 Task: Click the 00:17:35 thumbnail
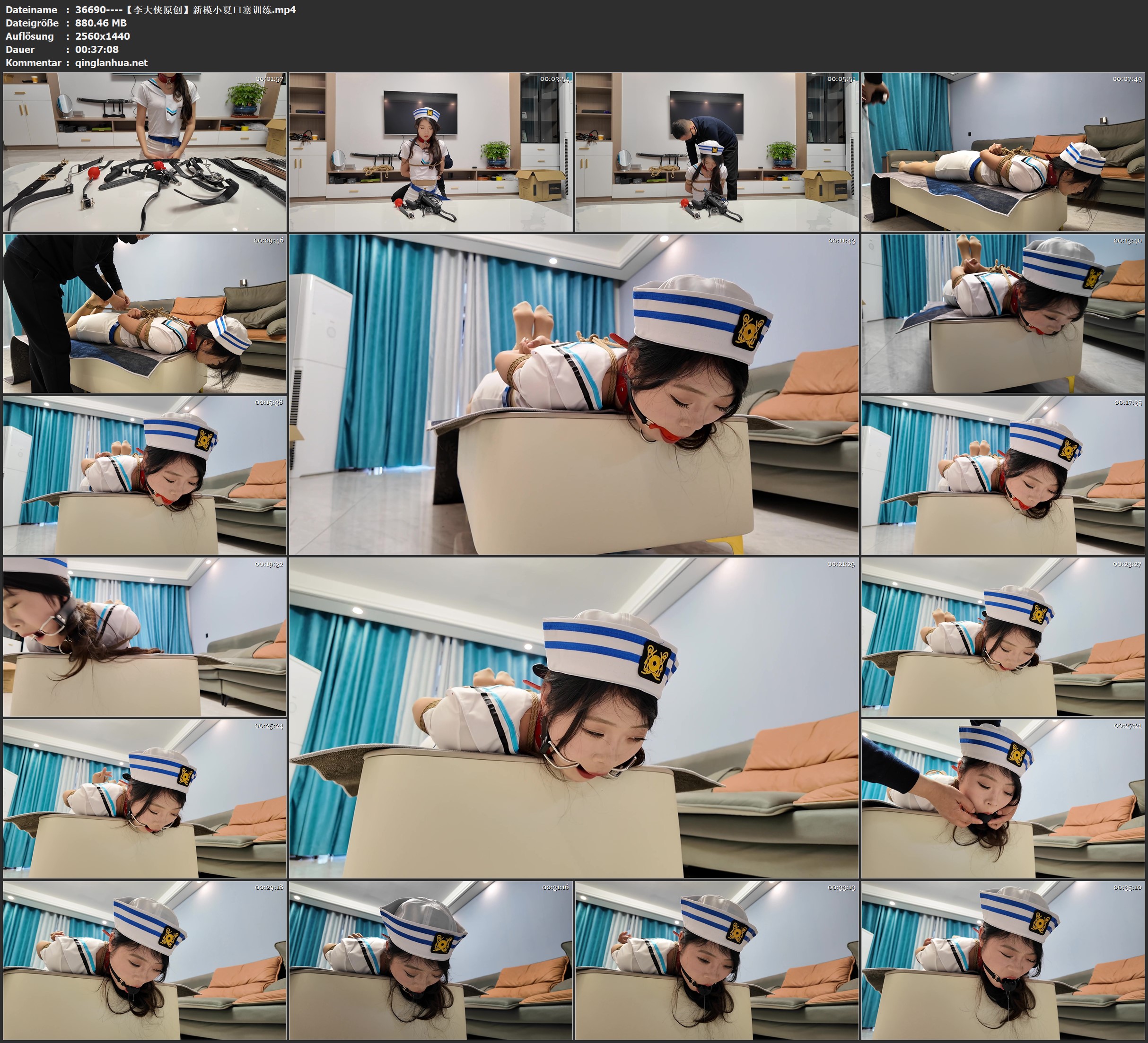pyautogui.click(x=1003, y=475)
